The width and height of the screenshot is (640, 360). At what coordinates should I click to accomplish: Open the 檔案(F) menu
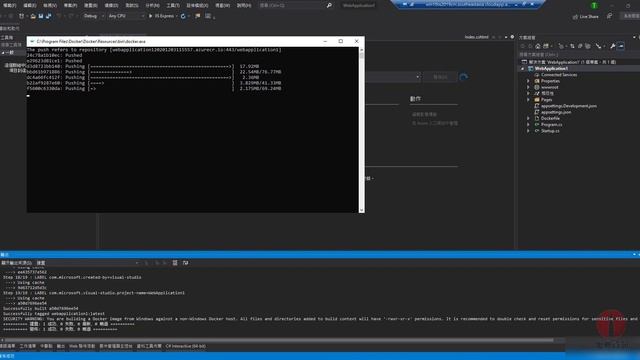coord(9,5)
